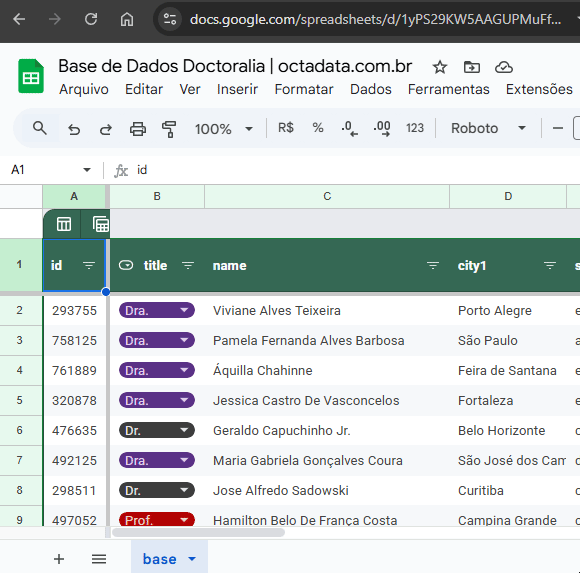Format as currency R$
The height and width of the screenshot is (573, 580).
tap(286, 128)
